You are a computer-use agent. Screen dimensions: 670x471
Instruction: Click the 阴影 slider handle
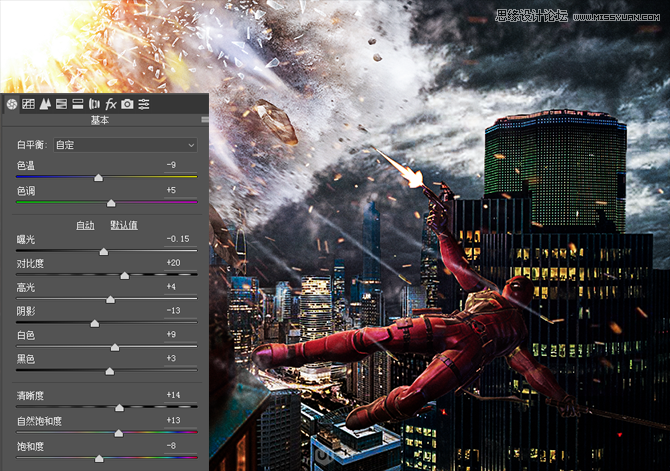[95, 323]
